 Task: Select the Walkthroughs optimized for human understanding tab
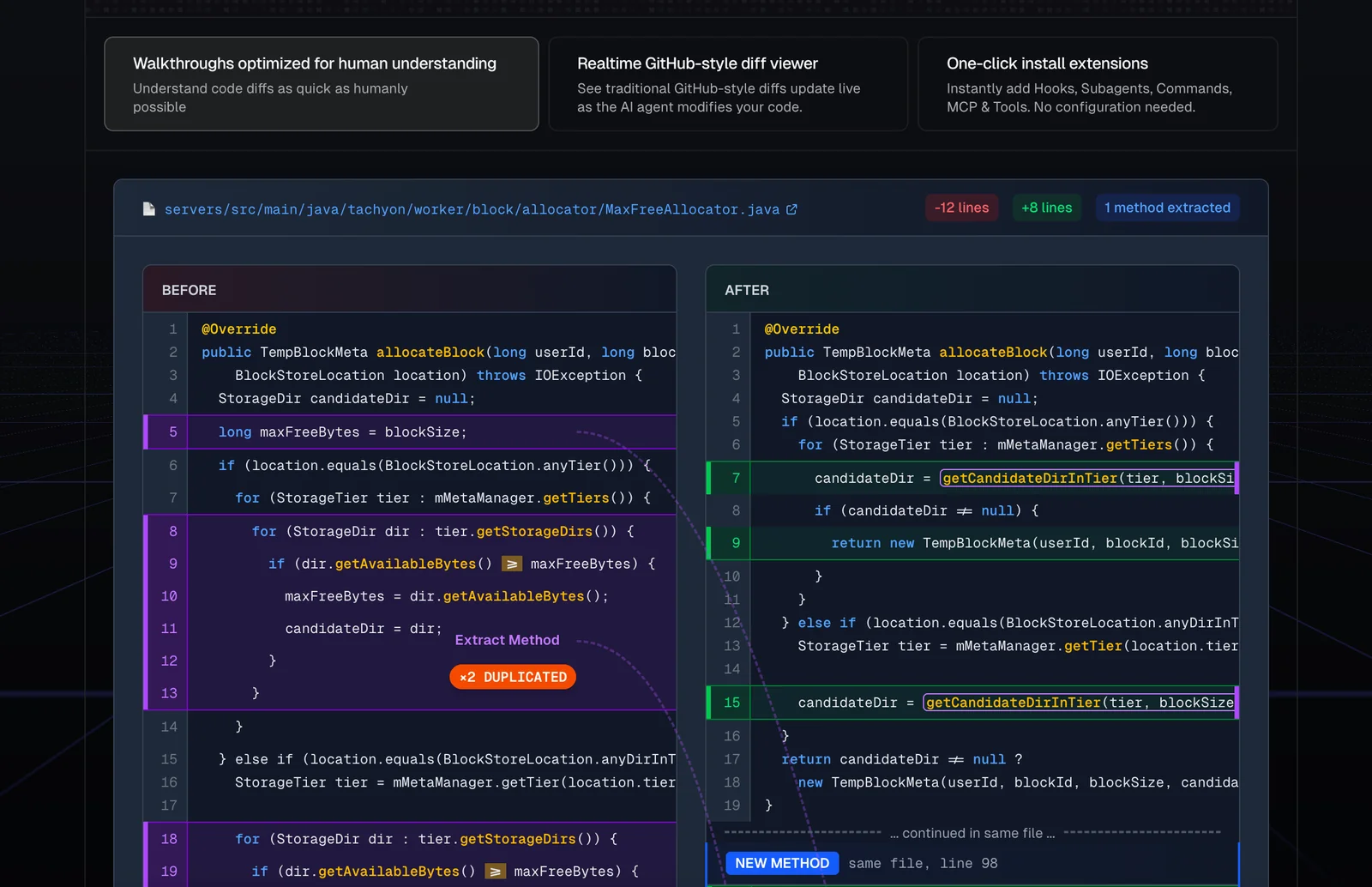pos(322,84)
